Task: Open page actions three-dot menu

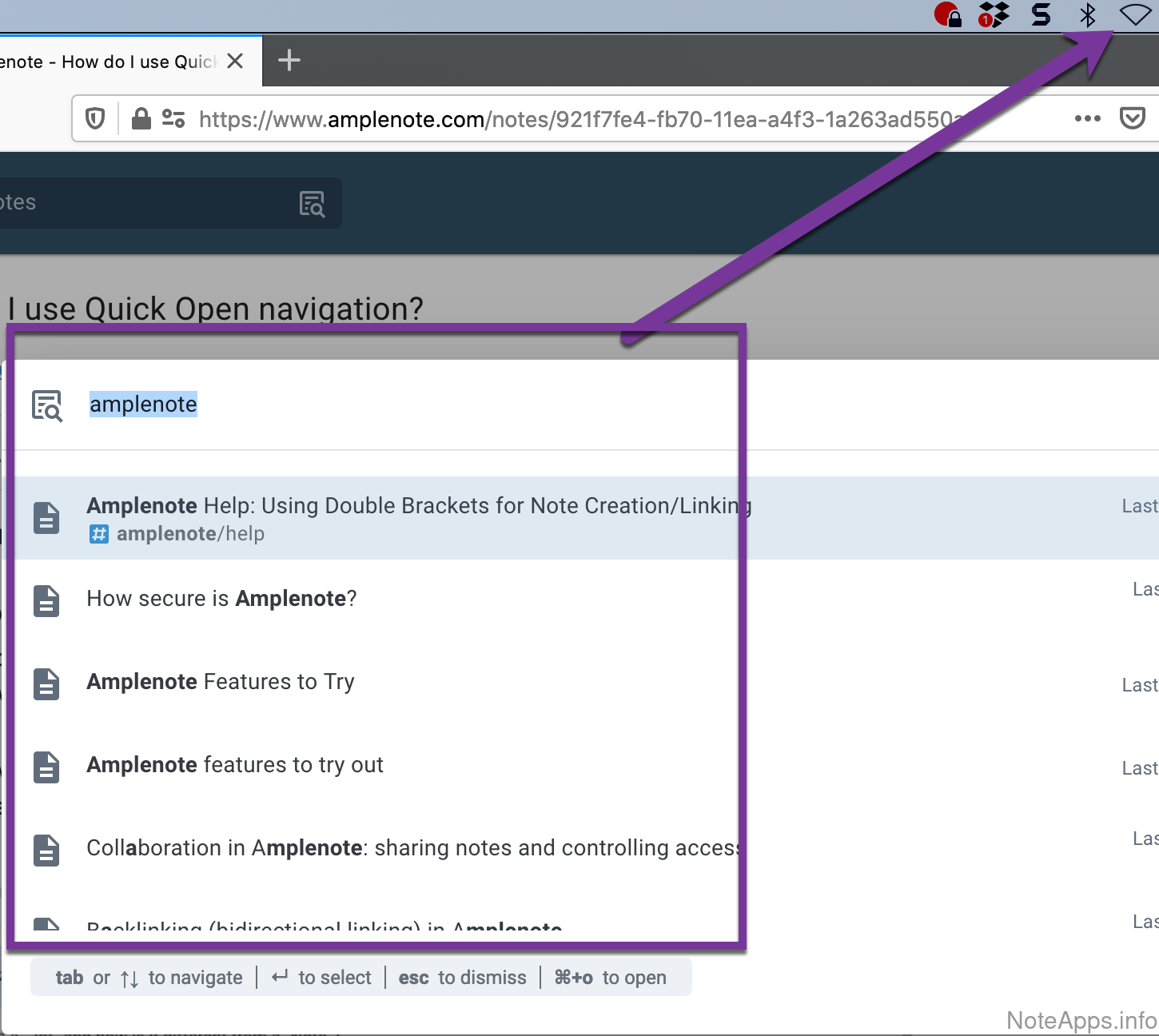Action: (x=1087, y=119)
